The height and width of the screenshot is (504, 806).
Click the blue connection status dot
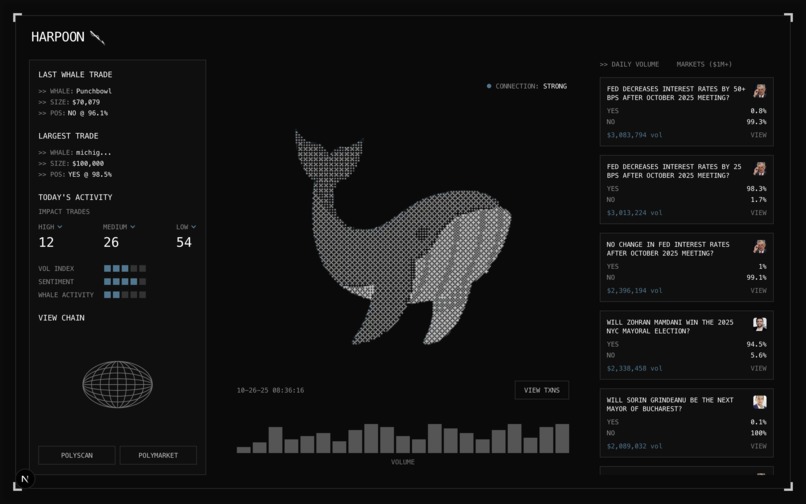(489, 86)
